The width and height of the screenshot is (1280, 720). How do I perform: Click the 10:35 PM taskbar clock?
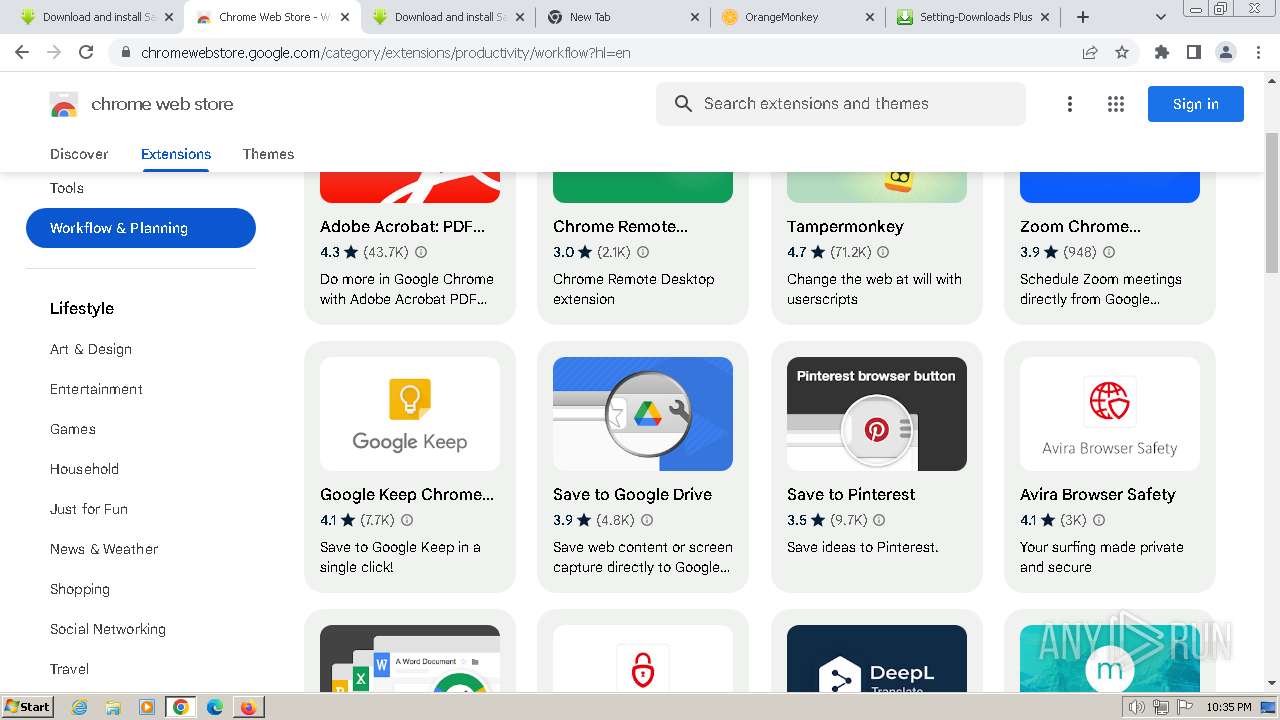1228,707
